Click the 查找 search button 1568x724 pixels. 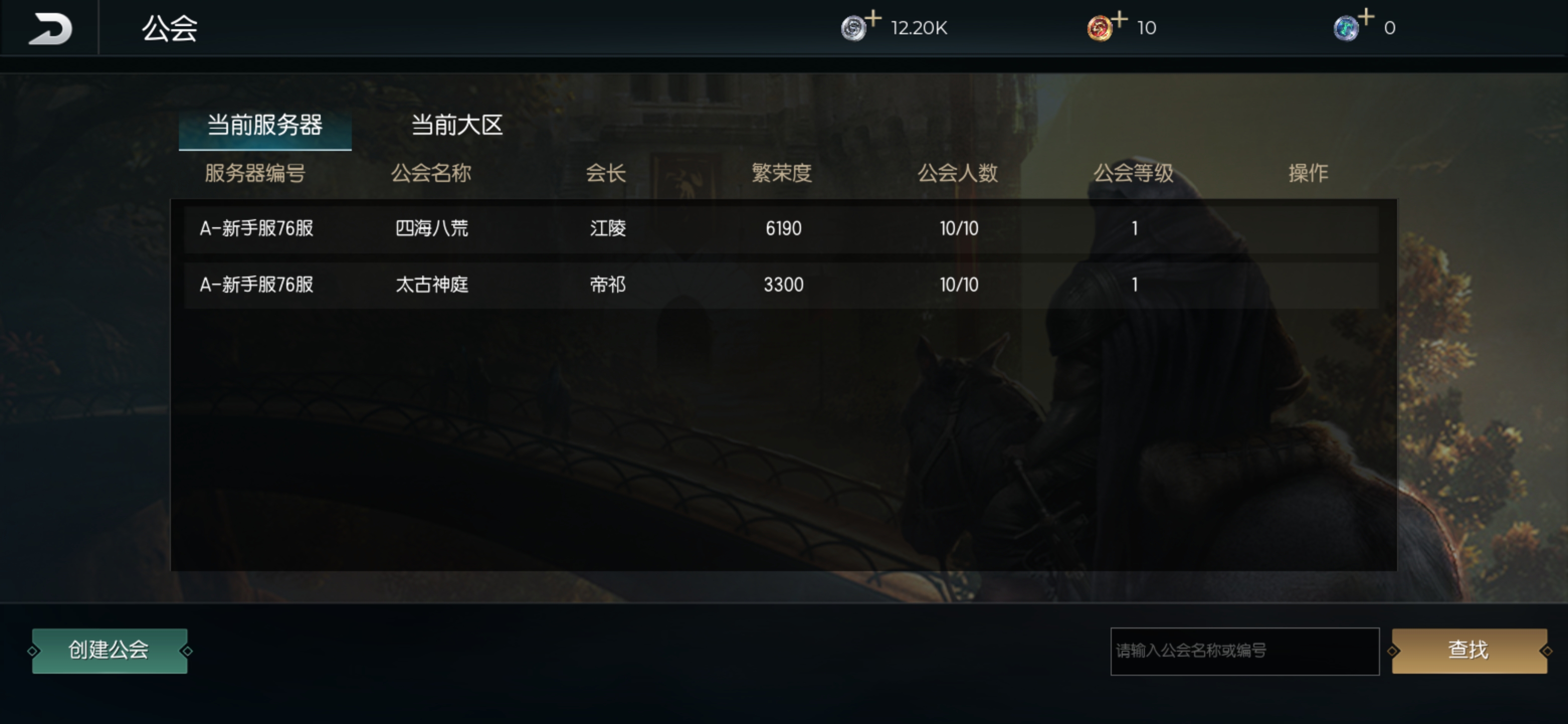[x=1469, y=650]
